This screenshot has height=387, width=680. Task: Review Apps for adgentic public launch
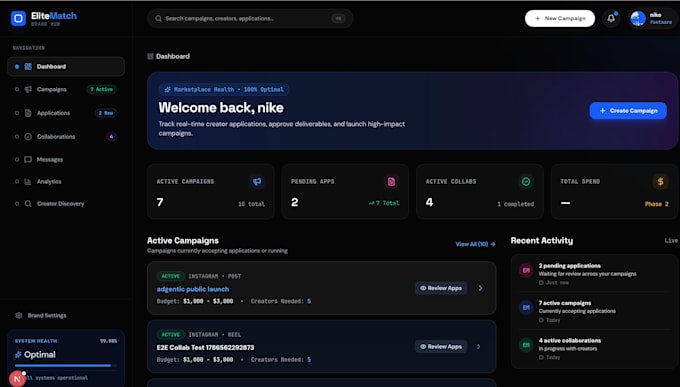click(441, 288)
